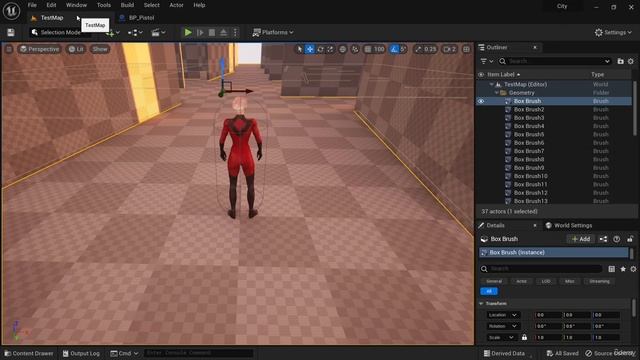
Task: Open the viewport Show flags menu
Action: pyautogui.click(x=100, y=49)
